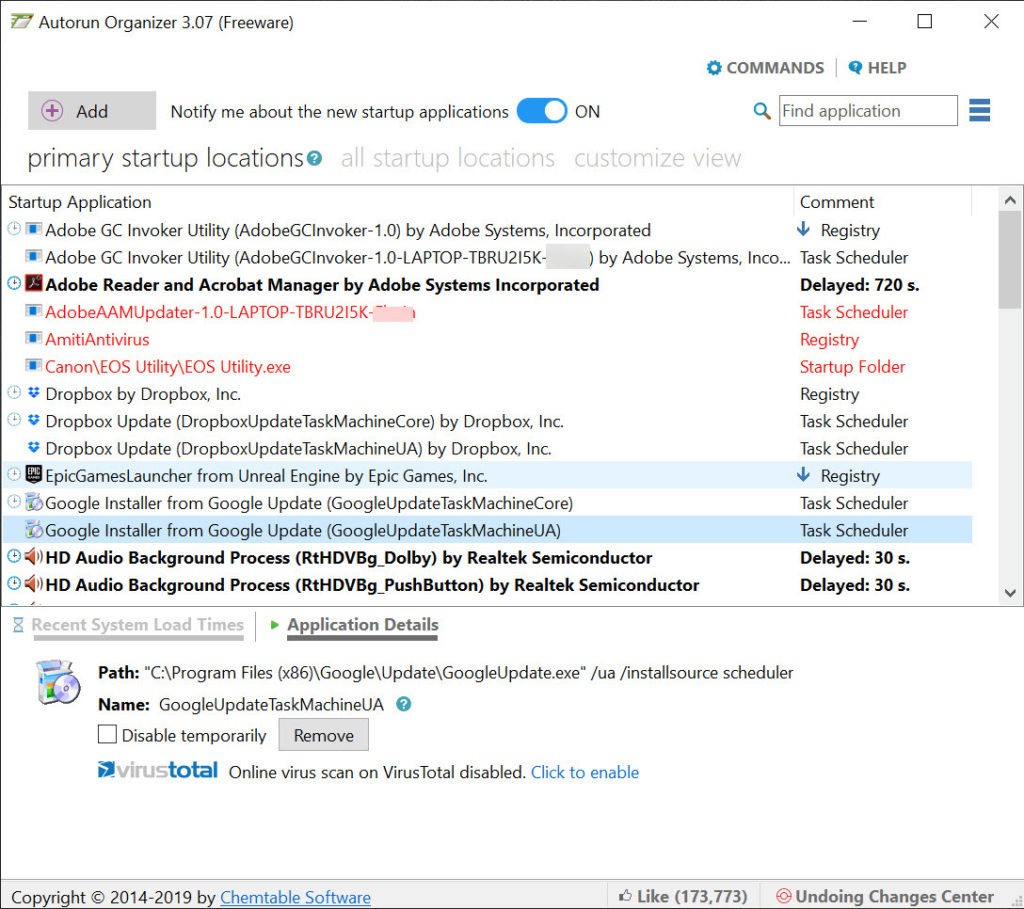Open the Recent System Load Times tab
The image size is (1024, 909).
pyautogui.click(x=137, y=625)
